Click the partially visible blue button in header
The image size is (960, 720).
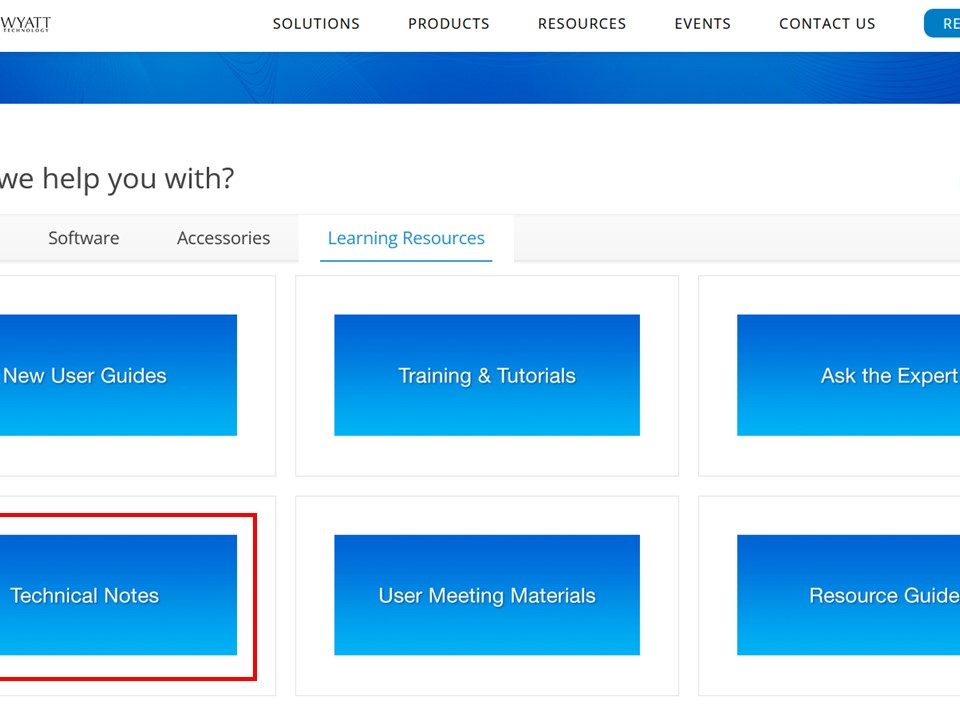point(943,24)
